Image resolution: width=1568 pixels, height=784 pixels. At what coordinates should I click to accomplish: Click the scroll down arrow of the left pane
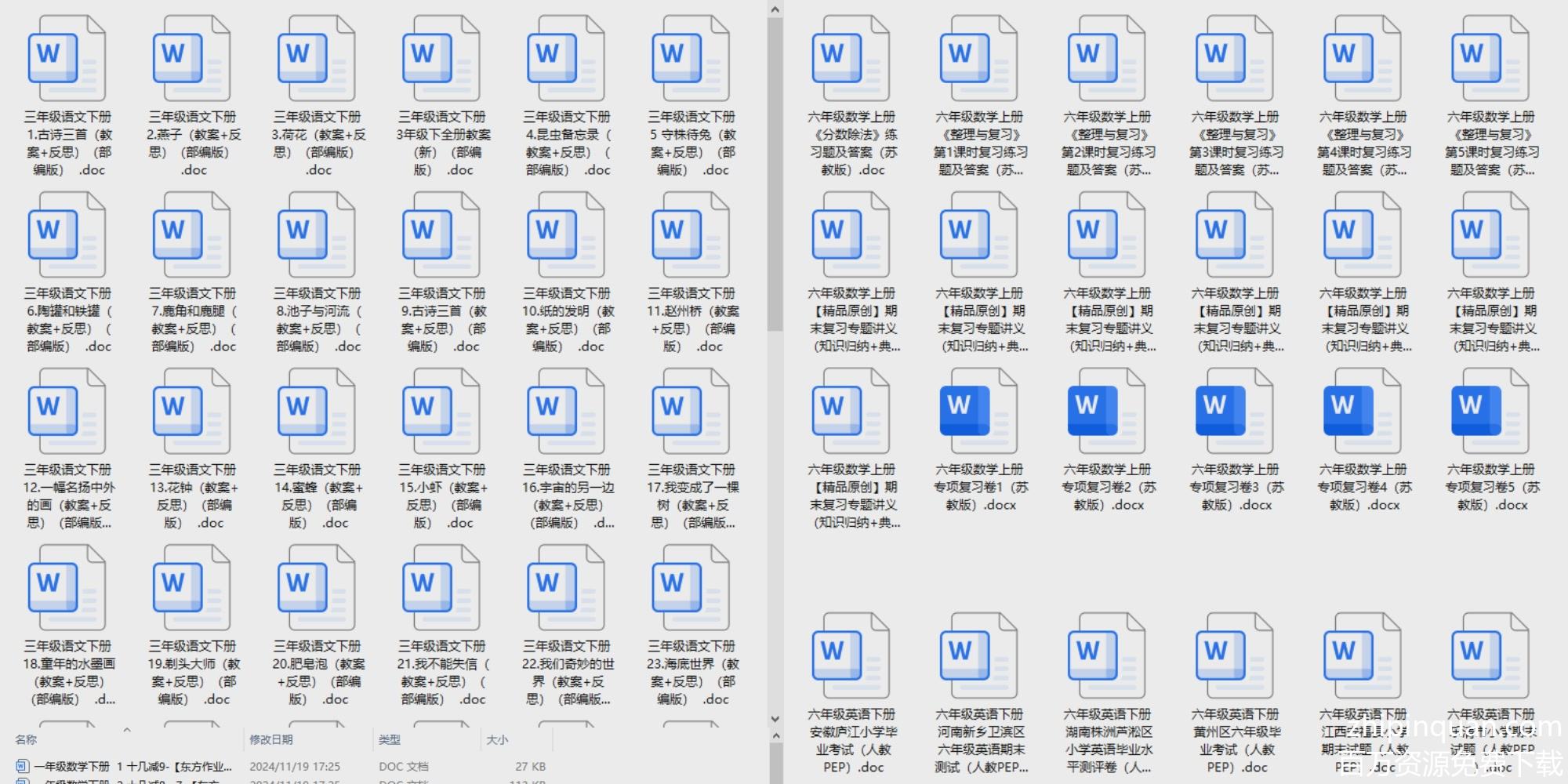775,719
